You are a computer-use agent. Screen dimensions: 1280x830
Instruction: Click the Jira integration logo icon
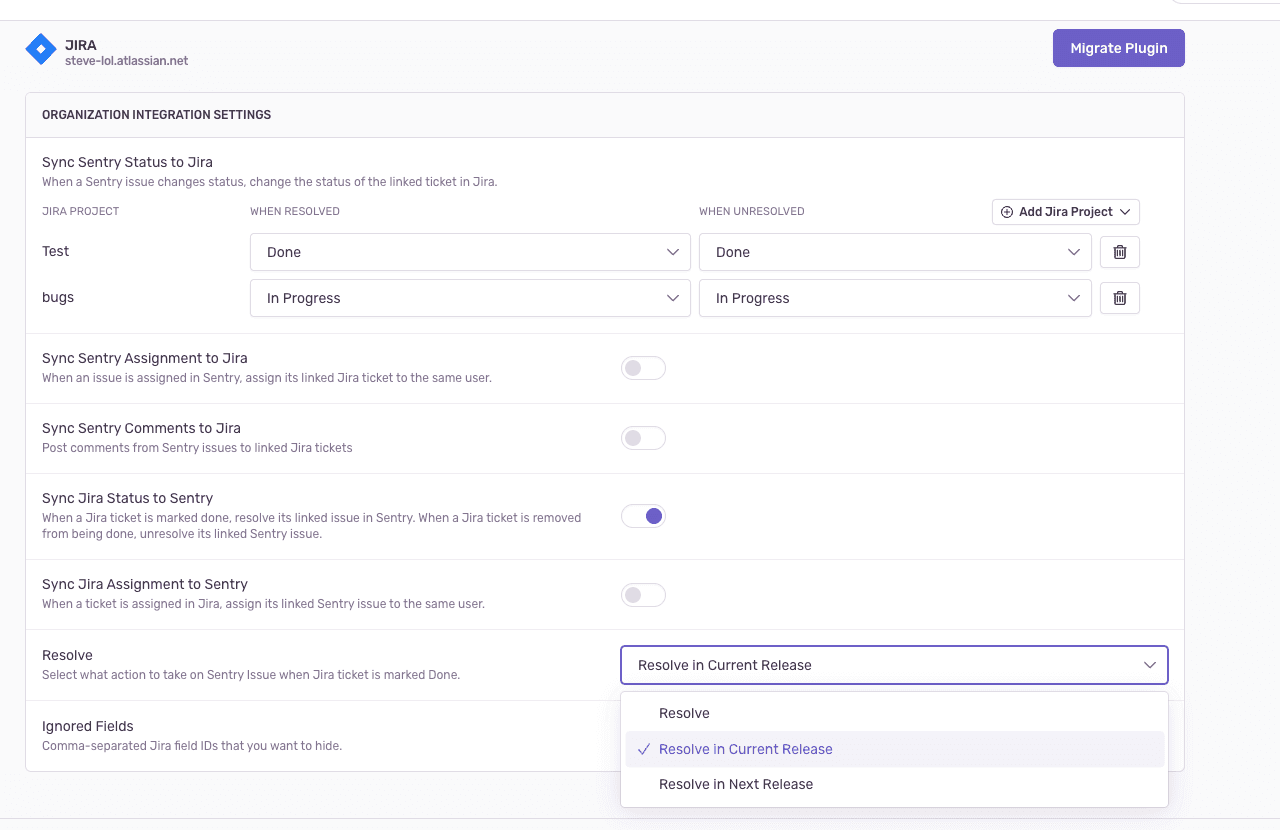pyautogui.click(x=40, y=48)
